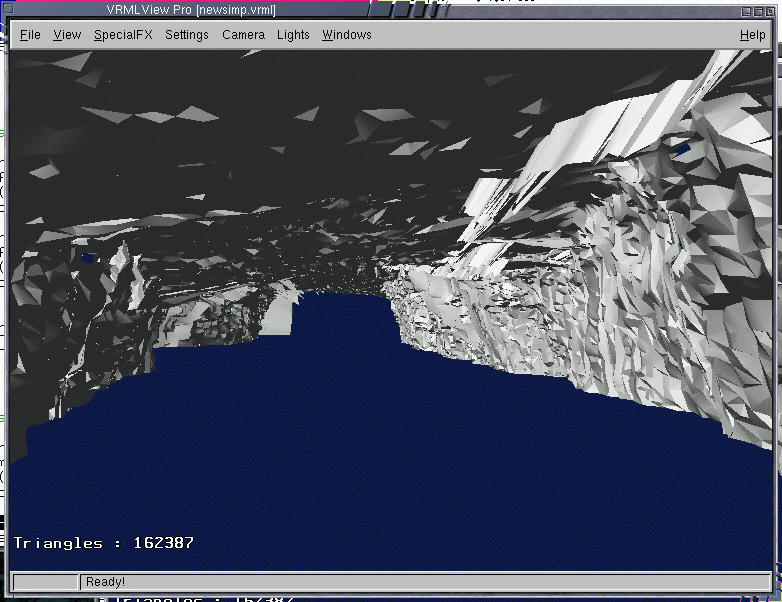
Task: Open the Lights menu
Action: [293, 35]
